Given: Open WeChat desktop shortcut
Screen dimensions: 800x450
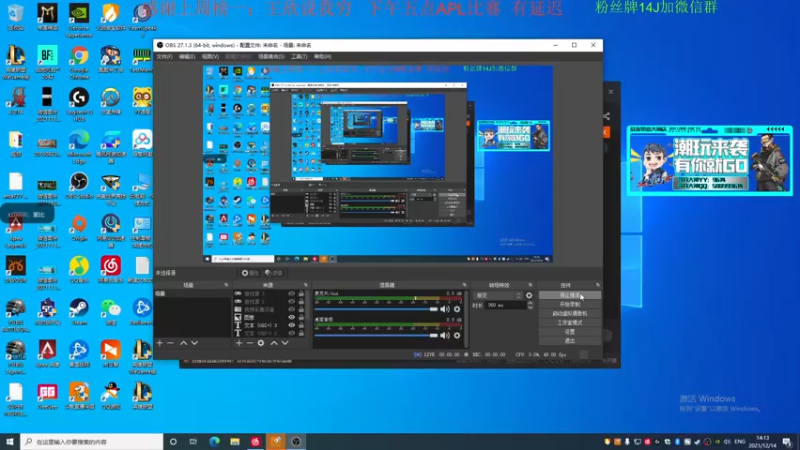Looking at the screenshot, I should pos(110,312).
